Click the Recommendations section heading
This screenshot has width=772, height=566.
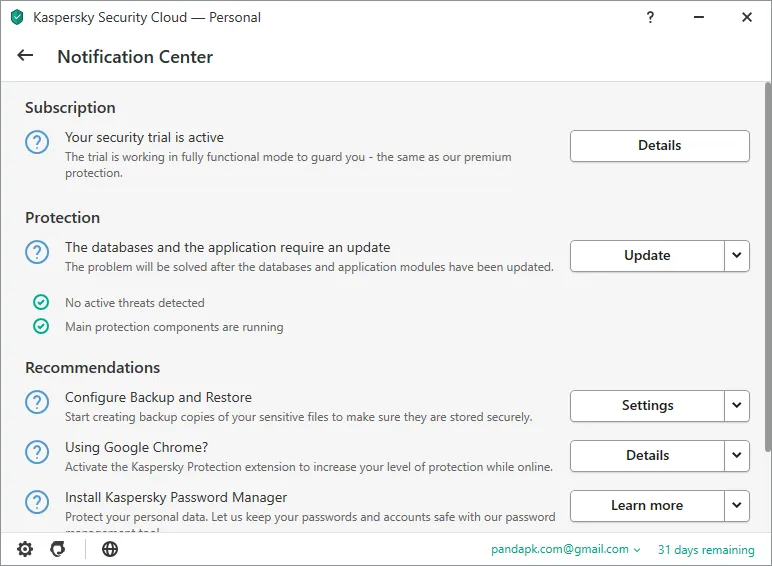[93, 368]
